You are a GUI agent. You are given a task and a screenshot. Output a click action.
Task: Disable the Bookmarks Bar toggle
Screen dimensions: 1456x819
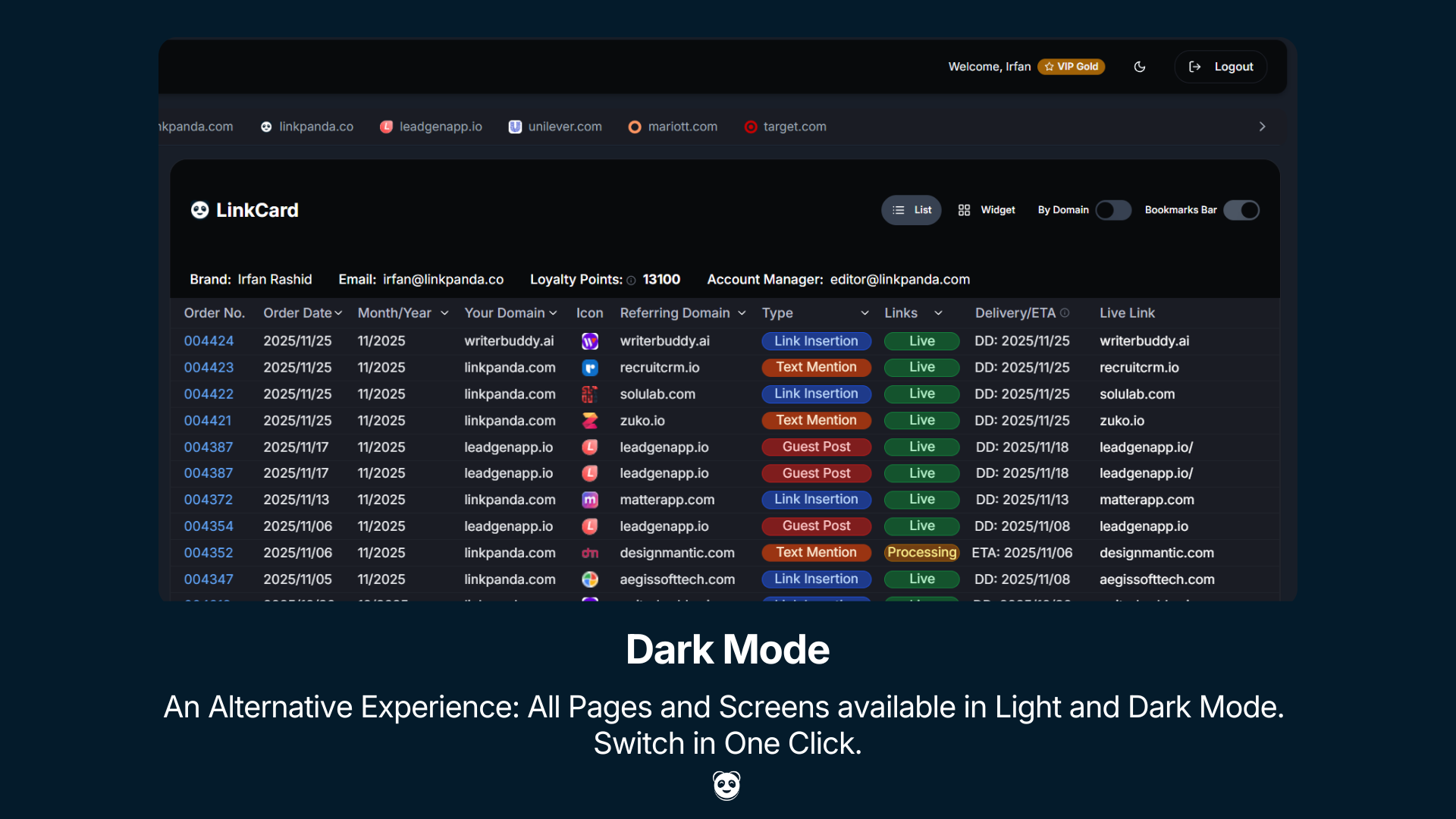1242,210
